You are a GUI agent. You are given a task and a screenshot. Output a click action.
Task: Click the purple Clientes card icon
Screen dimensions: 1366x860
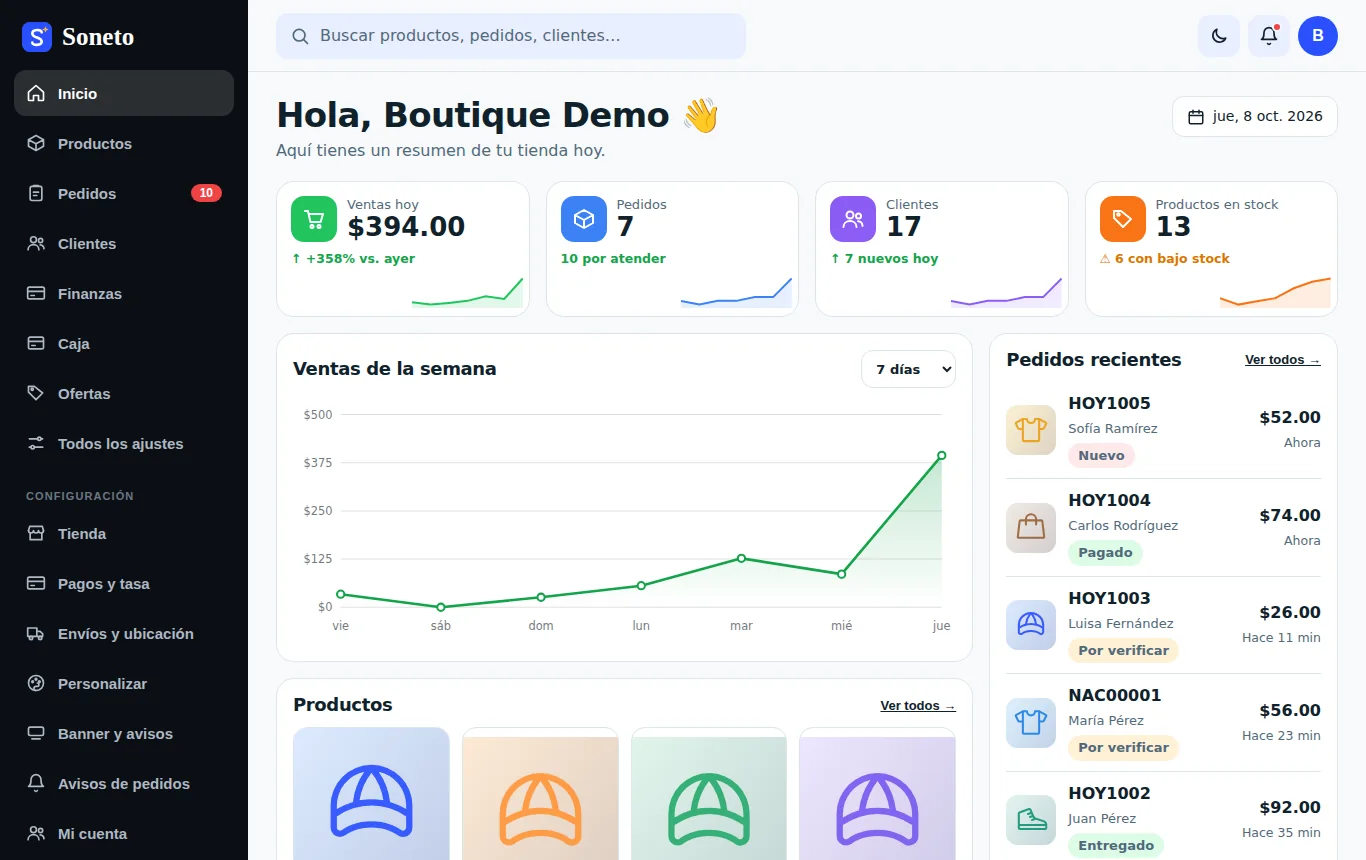tap(853, 219)
